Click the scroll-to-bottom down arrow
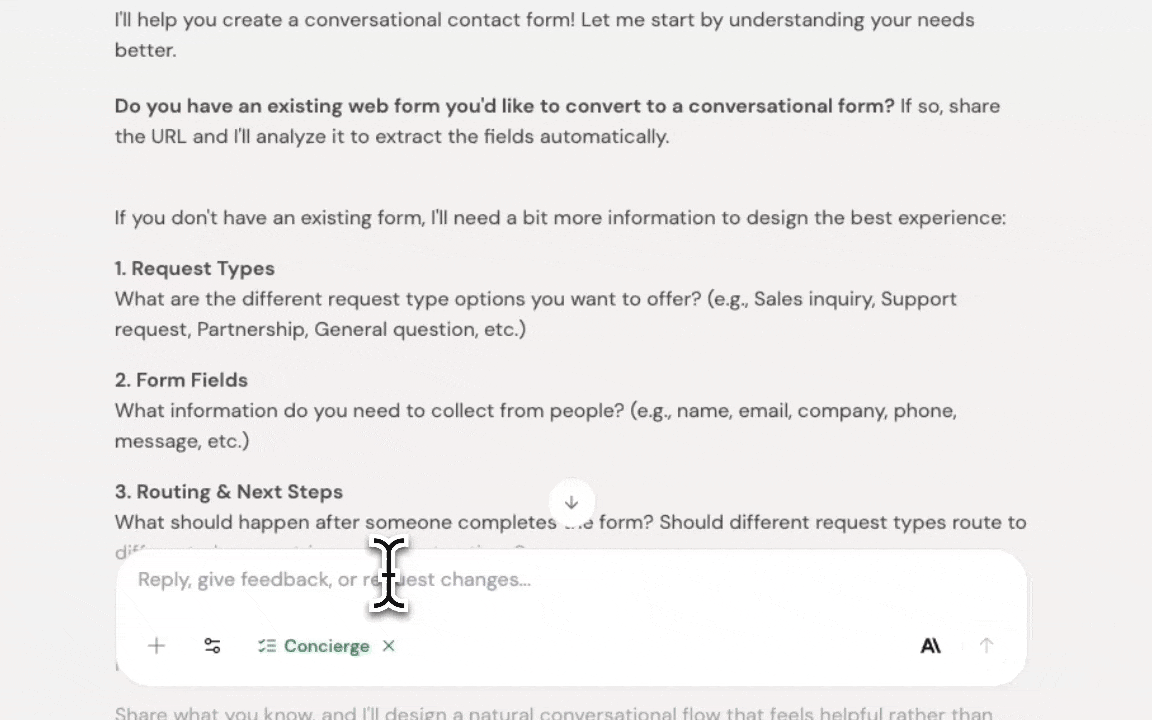Screen dimensions: 1152x720 [571, 502]
